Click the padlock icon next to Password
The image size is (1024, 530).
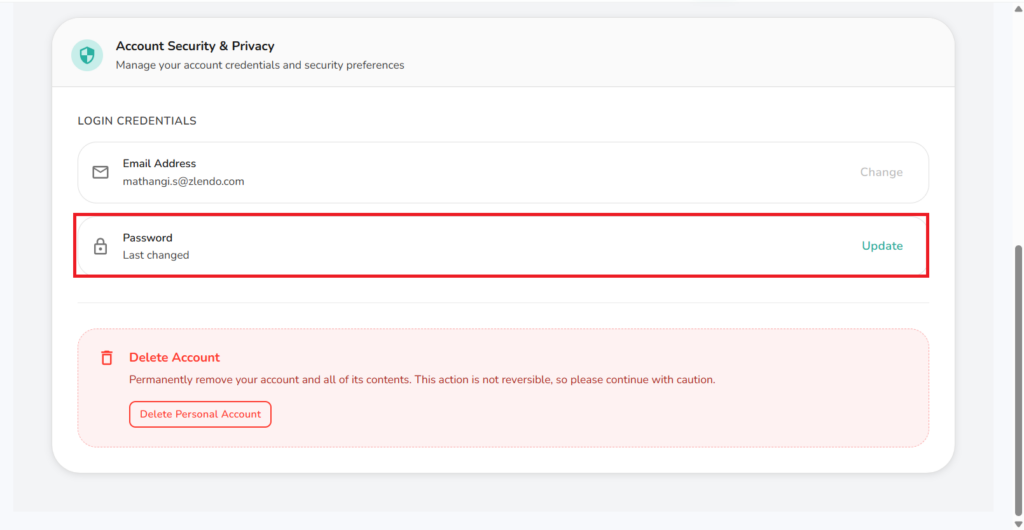pyautogui.click(x=100, y=246)
